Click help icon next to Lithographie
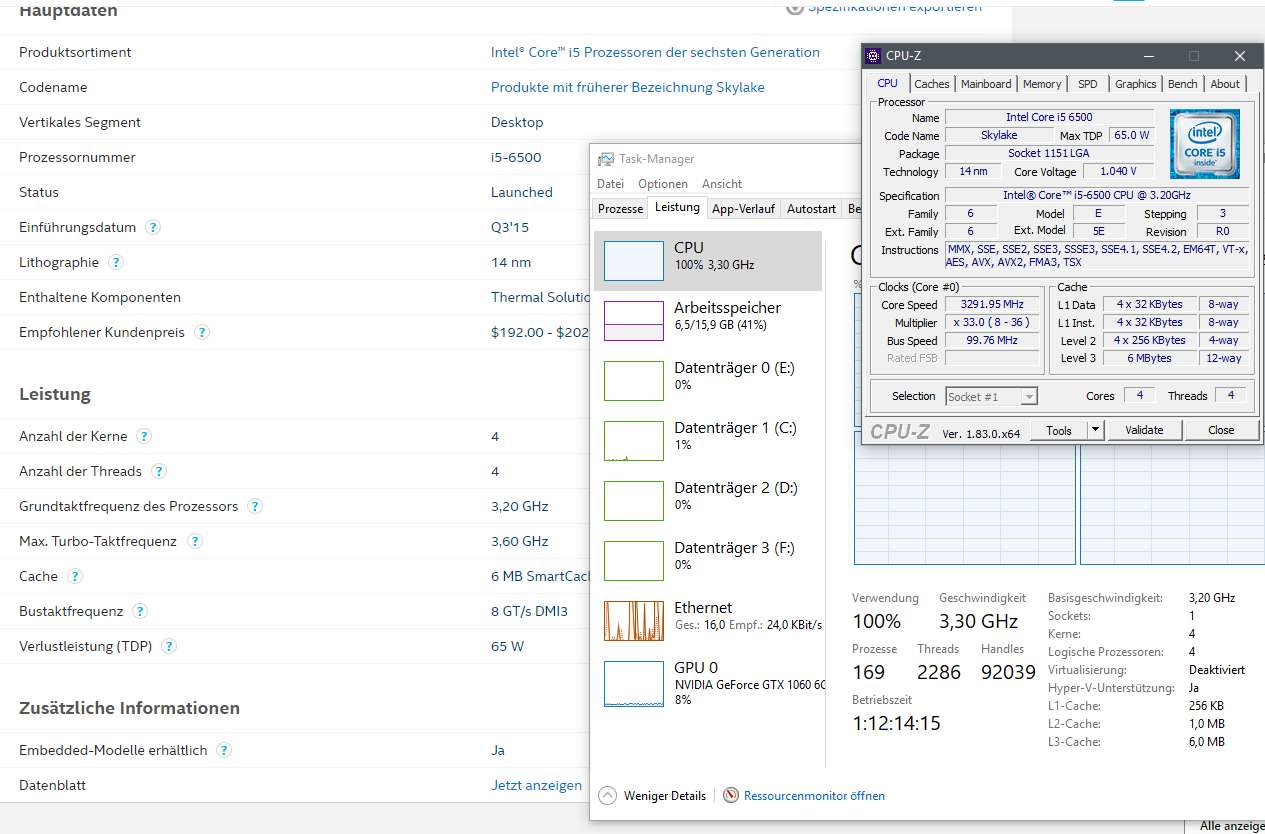Image resolution: width=1265 pixels, height=834 pixels. click(116, 262)
